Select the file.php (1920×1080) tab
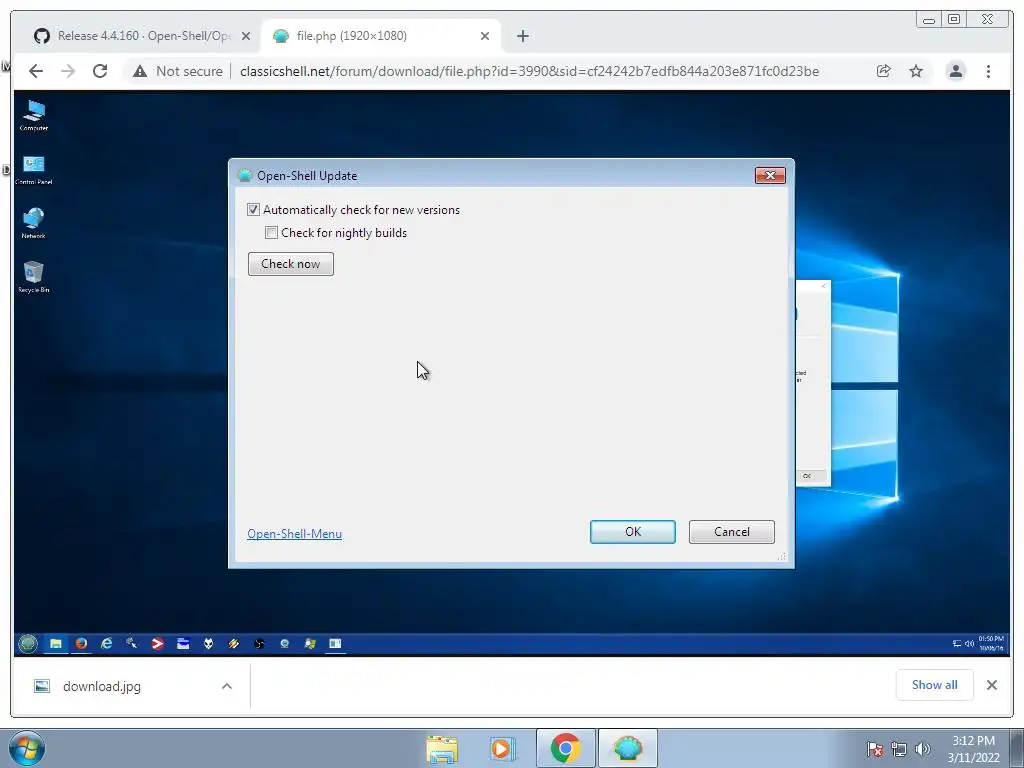This screenshot has height=768, width=1024. tap(381, 36)
